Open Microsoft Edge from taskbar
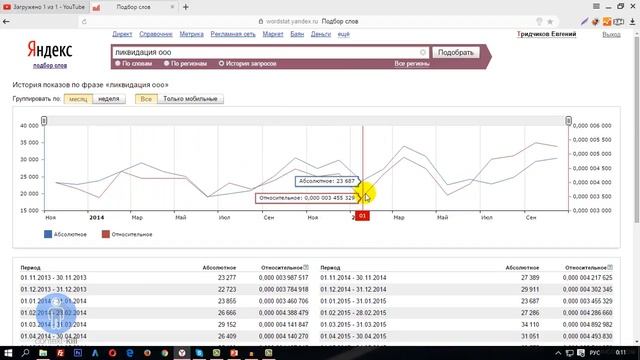 (x=130, y=353)
